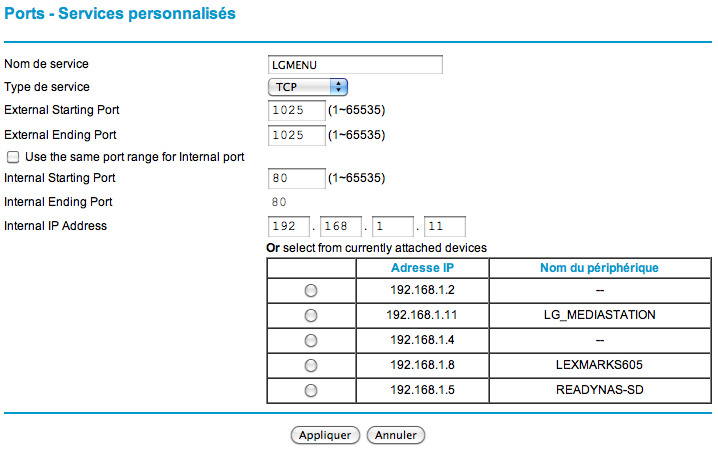The image size is (718, 460).
Task: Click the External Starting Port field
Action: pos(296,110)
